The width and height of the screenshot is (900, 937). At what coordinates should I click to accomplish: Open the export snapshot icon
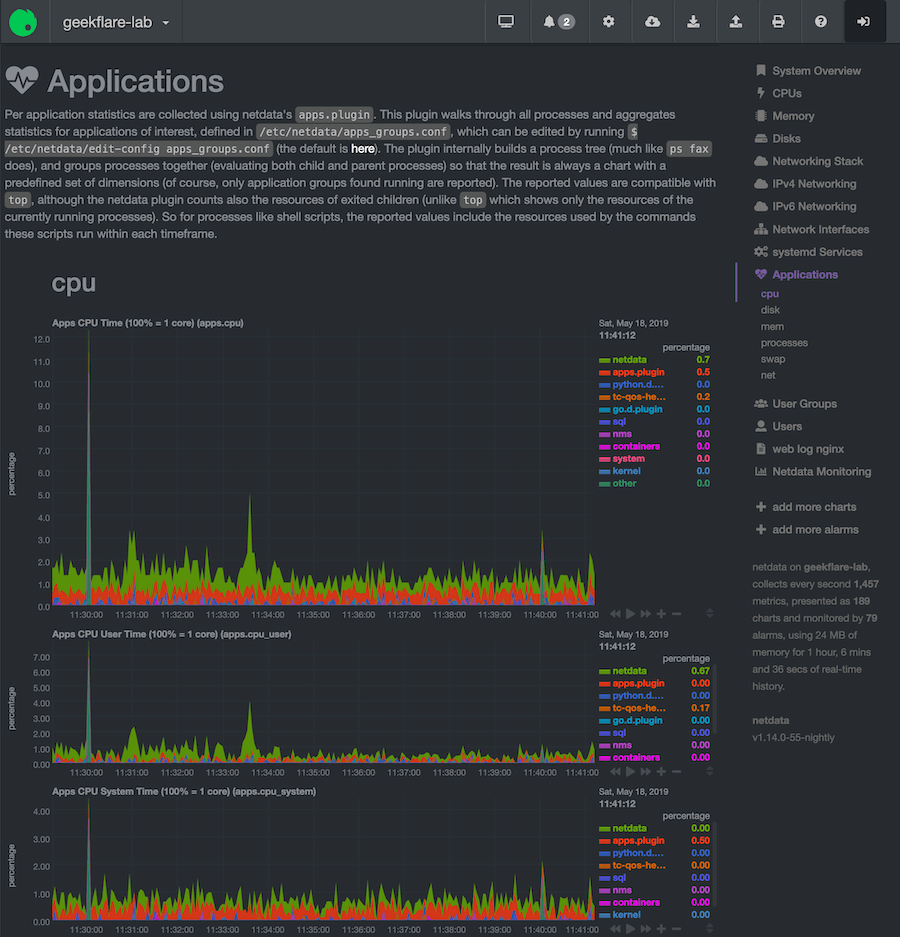click(737, 20)
